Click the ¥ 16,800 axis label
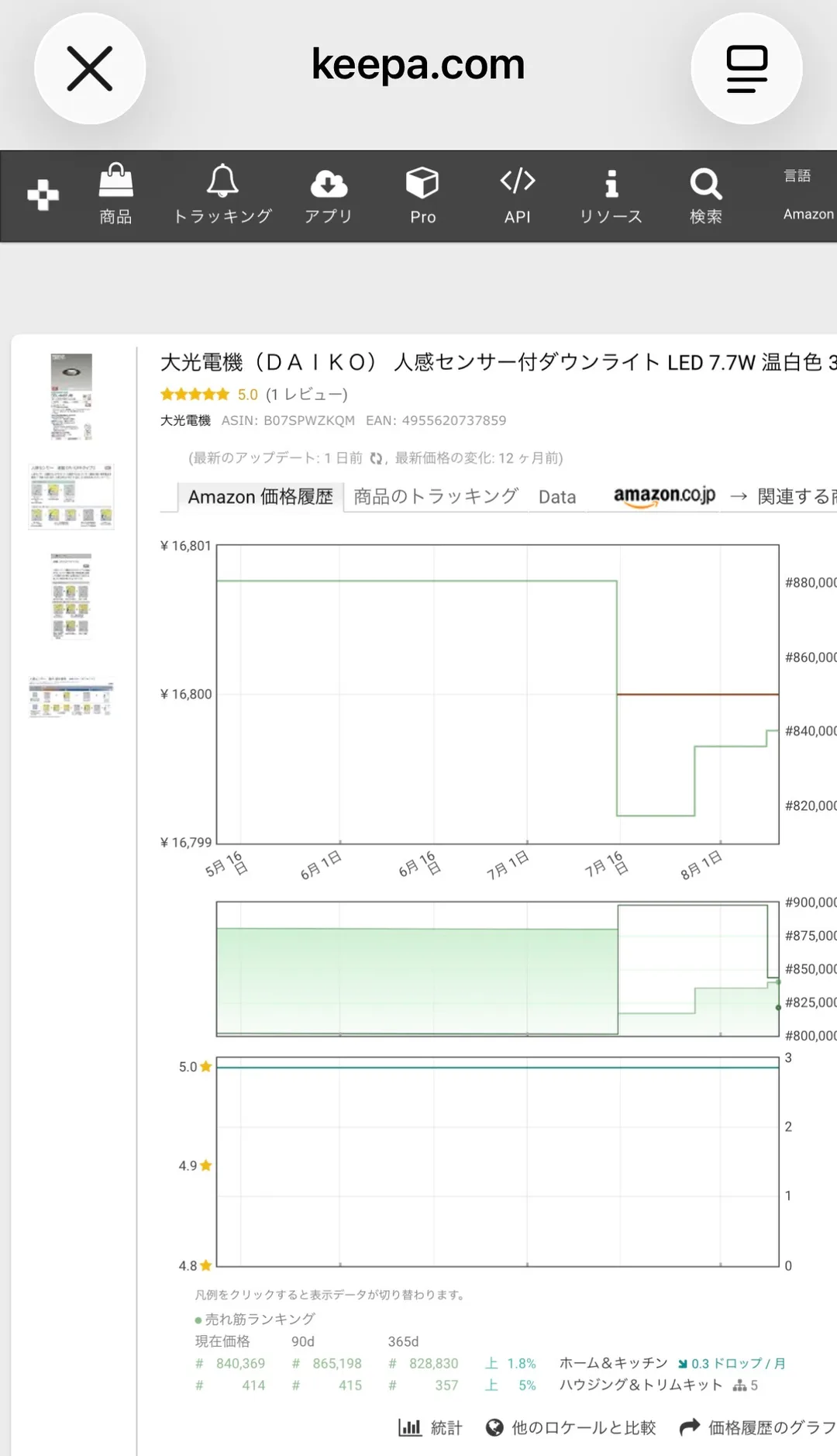The height and width of the screenshot is (1456, 837). (x=185, y=694)
